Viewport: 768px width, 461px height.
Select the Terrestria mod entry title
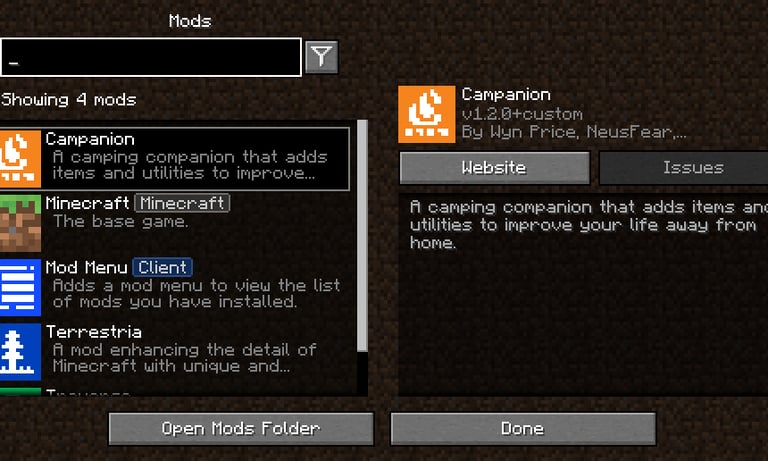94,332
